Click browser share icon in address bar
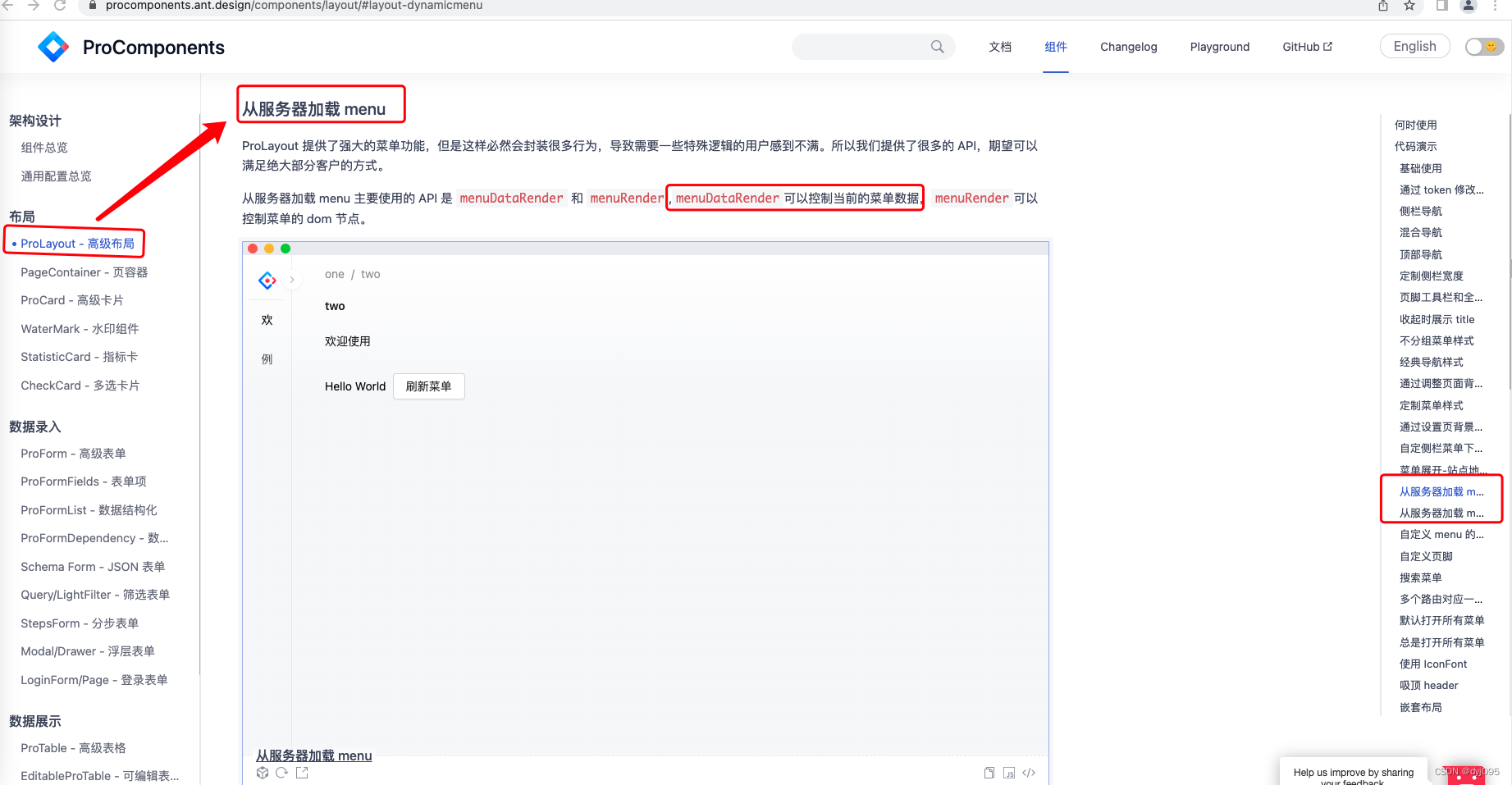The width and height of the screenshot is (1512, 785). tap(1383, 6)
